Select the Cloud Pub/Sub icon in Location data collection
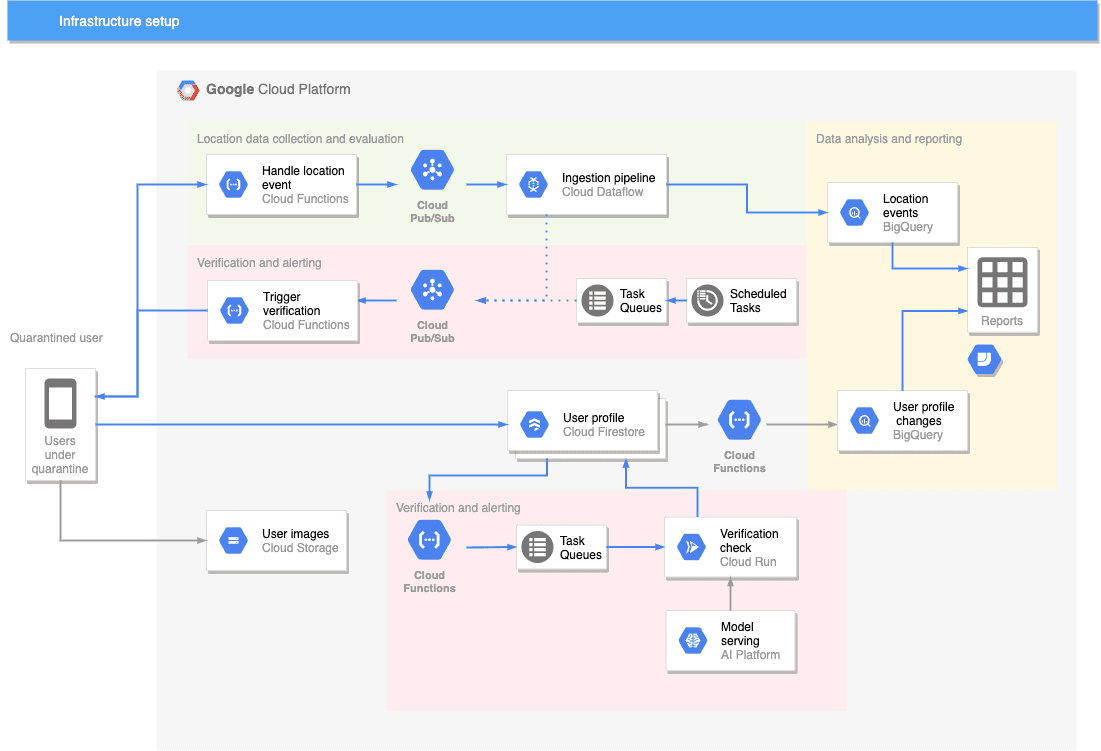 pyautogui.click(x=433, y=170)
